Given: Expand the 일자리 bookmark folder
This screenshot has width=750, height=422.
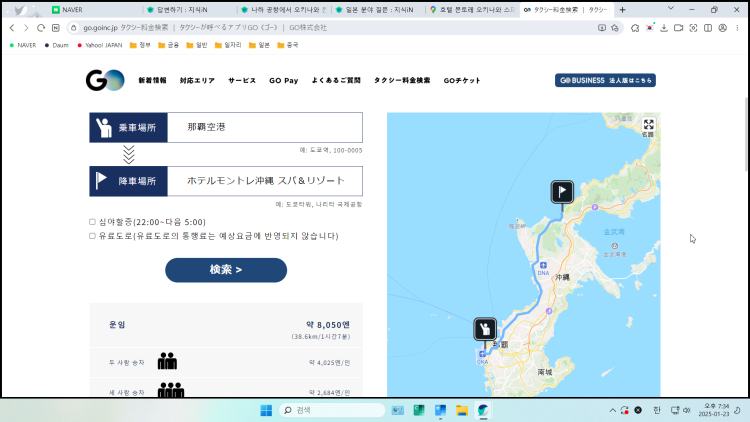Looking at the screenshot, I should 228,45.
